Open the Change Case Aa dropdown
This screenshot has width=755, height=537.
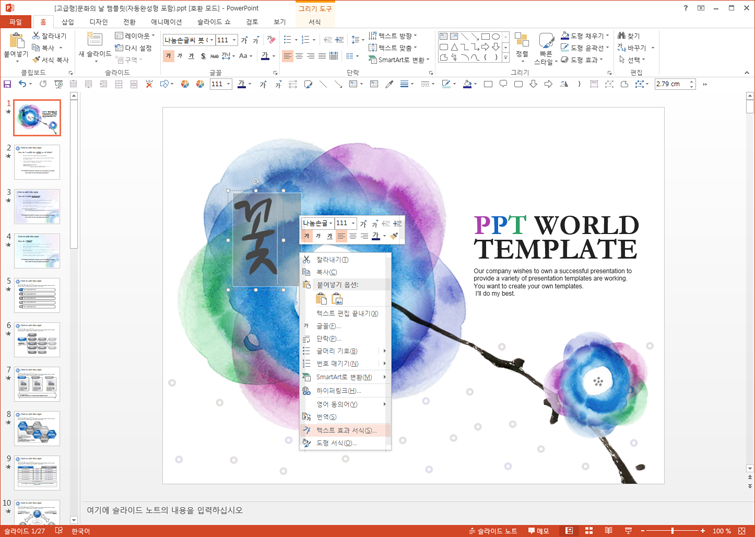[245, 56]
